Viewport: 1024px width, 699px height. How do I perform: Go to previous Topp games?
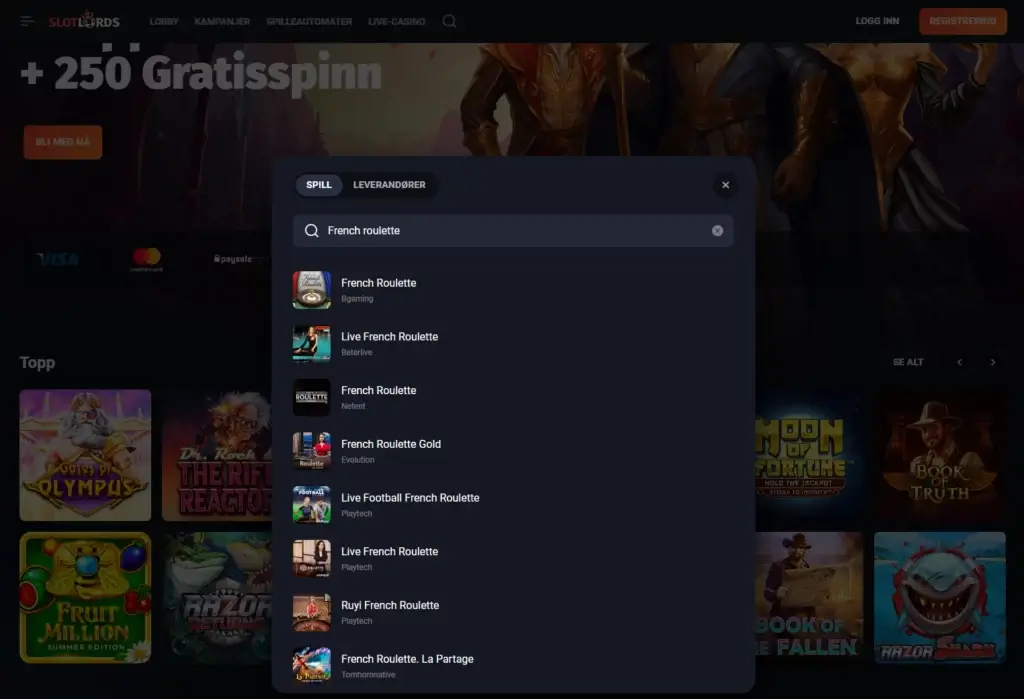pos(959,362)
